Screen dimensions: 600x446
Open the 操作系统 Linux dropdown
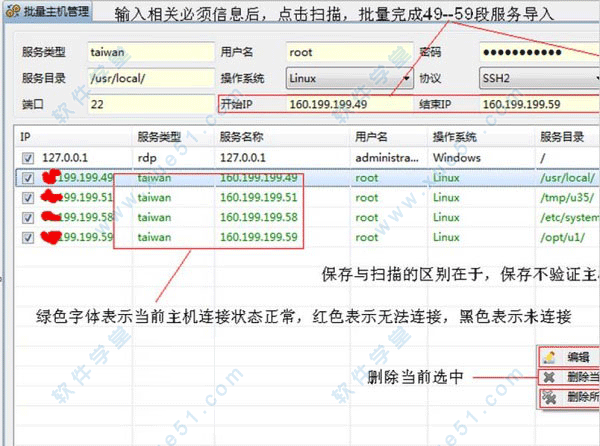click(349, 77)
